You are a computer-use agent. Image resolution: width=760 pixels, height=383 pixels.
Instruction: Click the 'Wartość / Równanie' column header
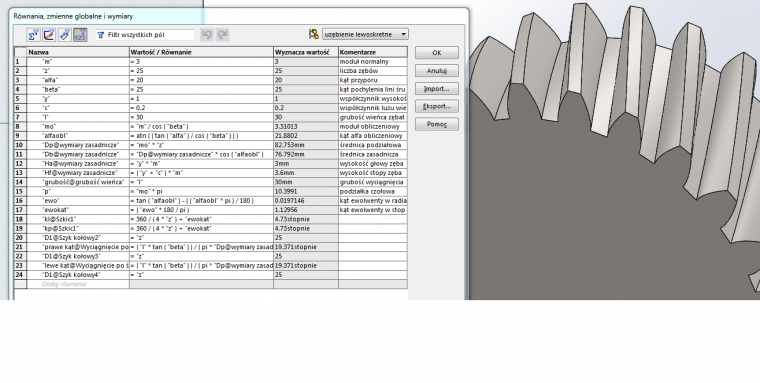(201, 52)
